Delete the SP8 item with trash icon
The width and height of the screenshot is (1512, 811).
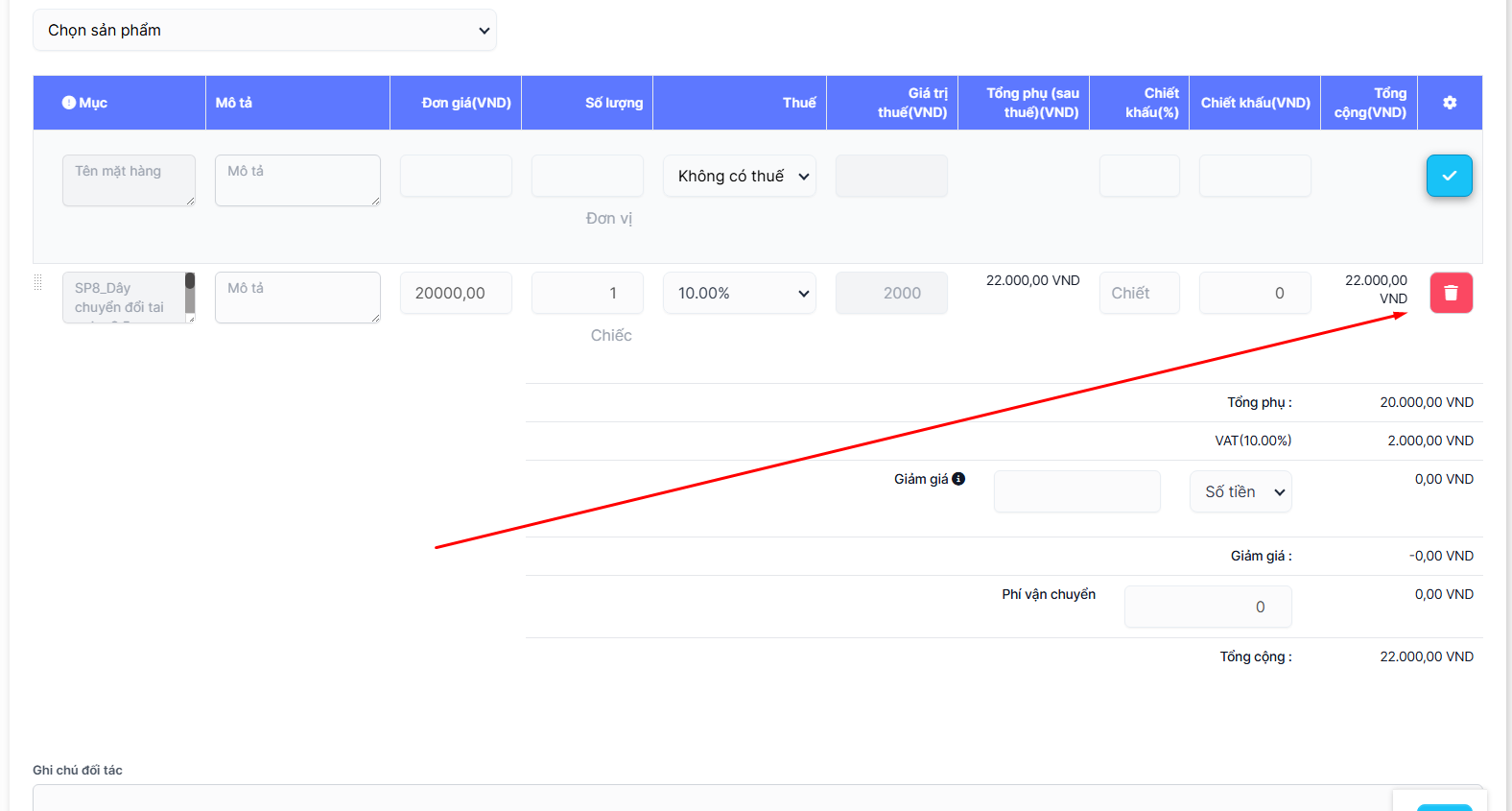pos(1451,293)
